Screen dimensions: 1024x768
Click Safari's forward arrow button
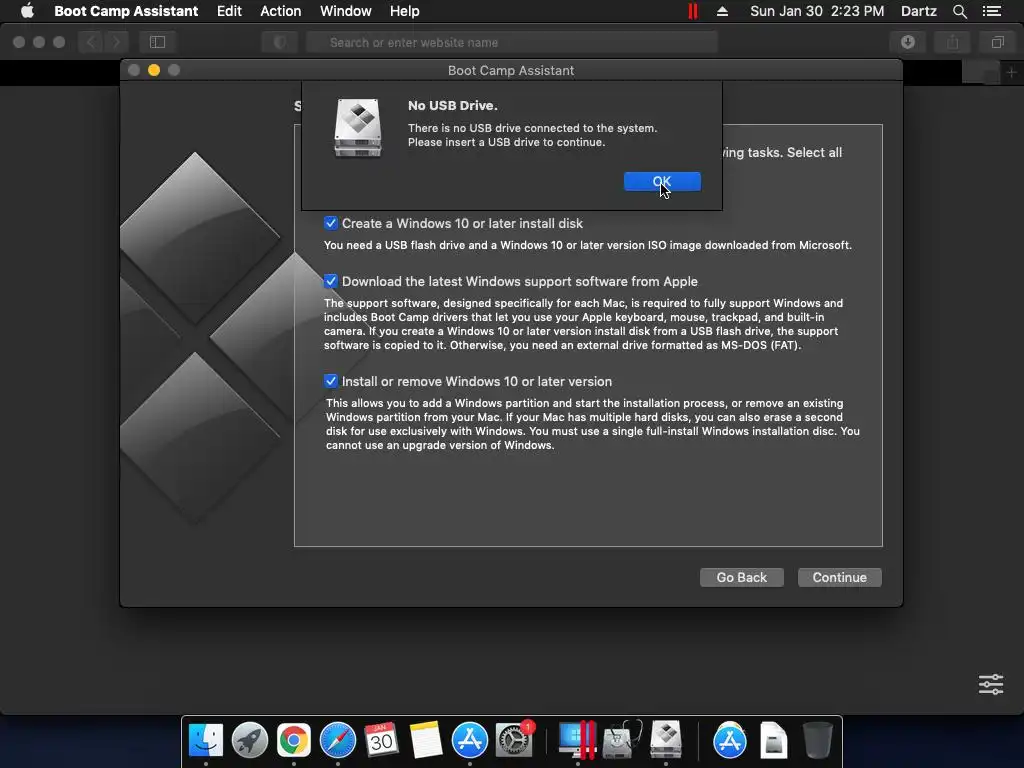pos(116,42)
